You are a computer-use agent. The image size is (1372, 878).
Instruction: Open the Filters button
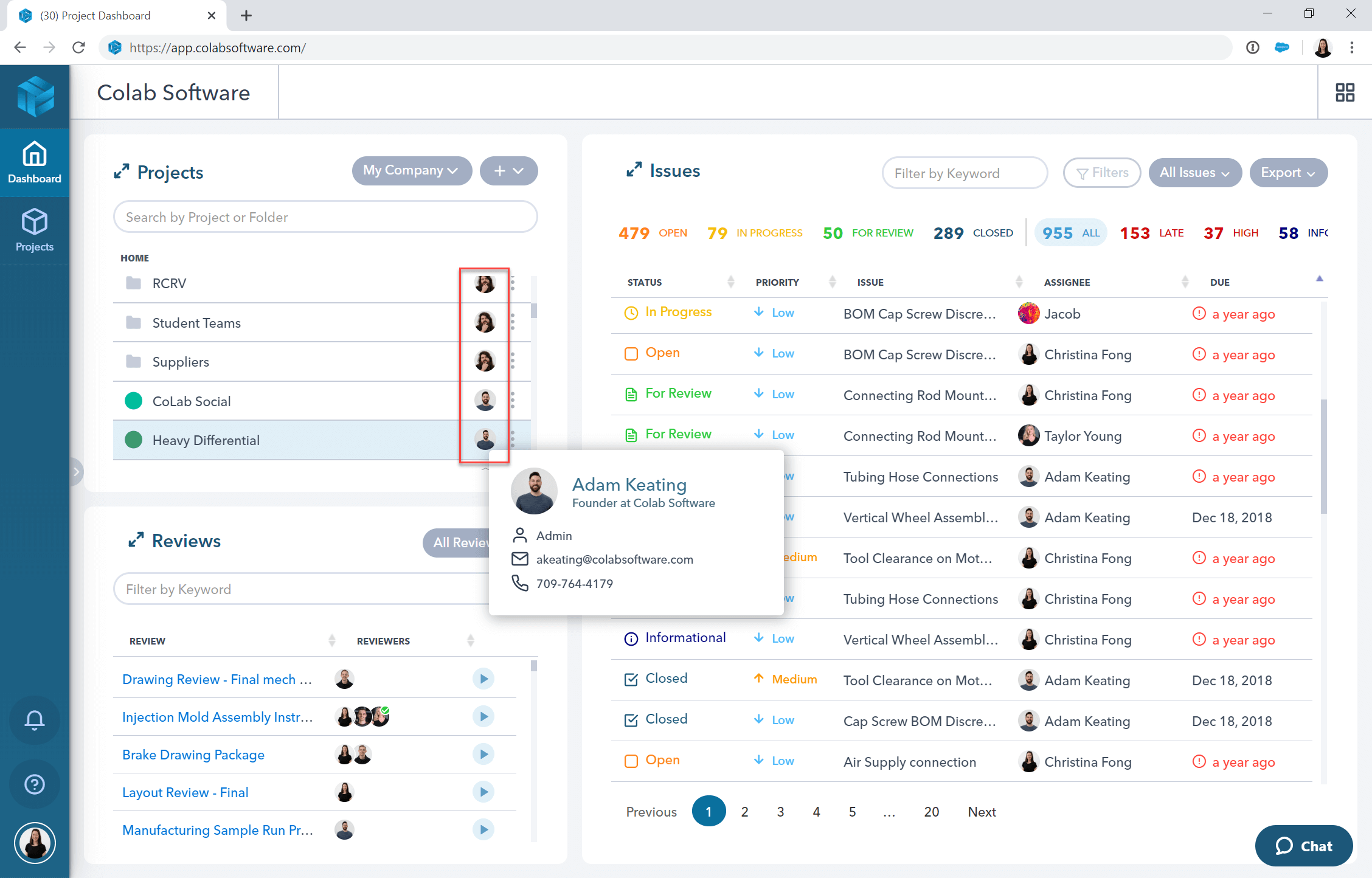(x=1101, y=173)
